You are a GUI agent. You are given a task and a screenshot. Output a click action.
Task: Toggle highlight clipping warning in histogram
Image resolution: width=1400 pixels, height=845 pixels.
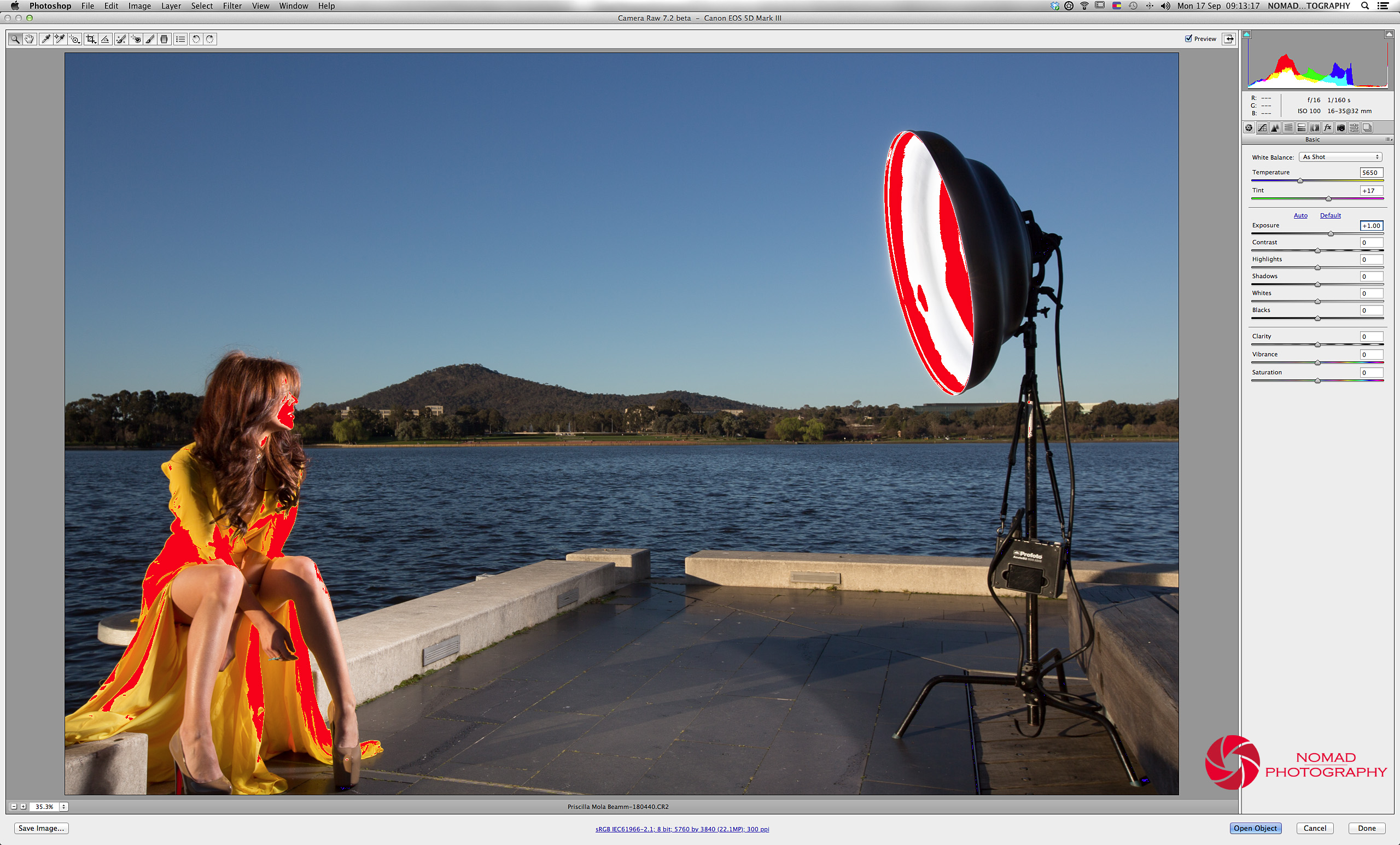[x=1388, y=34]
